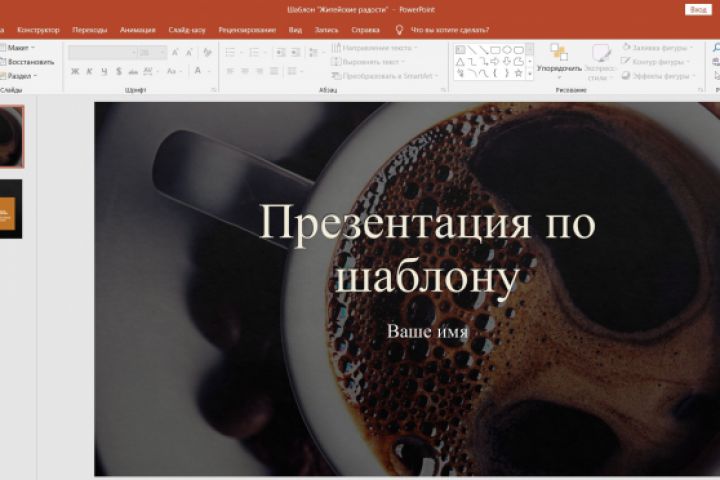
Task: Click Преобразовать в SmartArt
Action: (386, 76)
